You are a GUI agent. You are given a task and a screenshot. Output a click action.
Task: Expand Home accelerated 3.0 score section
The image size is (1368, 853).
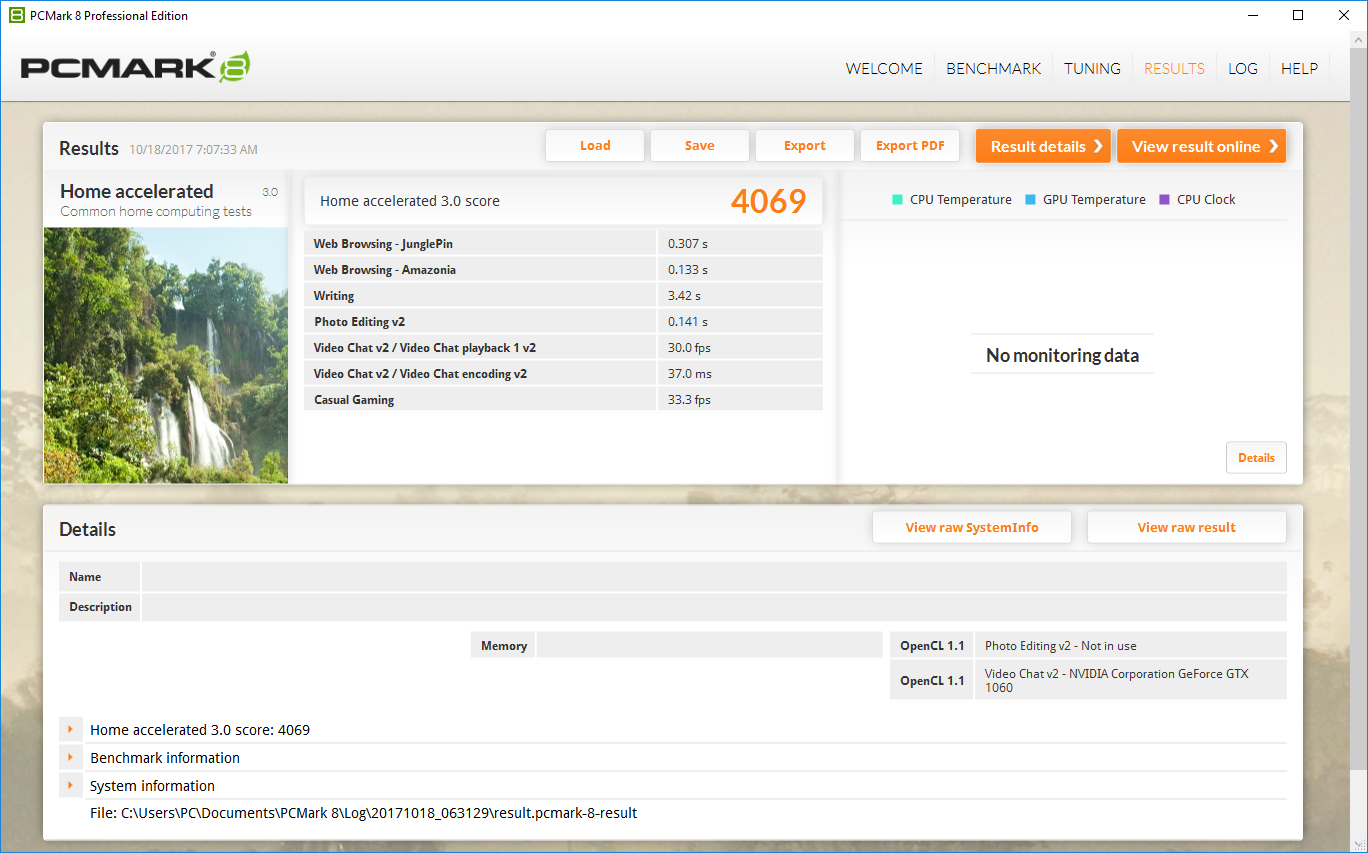71,730
